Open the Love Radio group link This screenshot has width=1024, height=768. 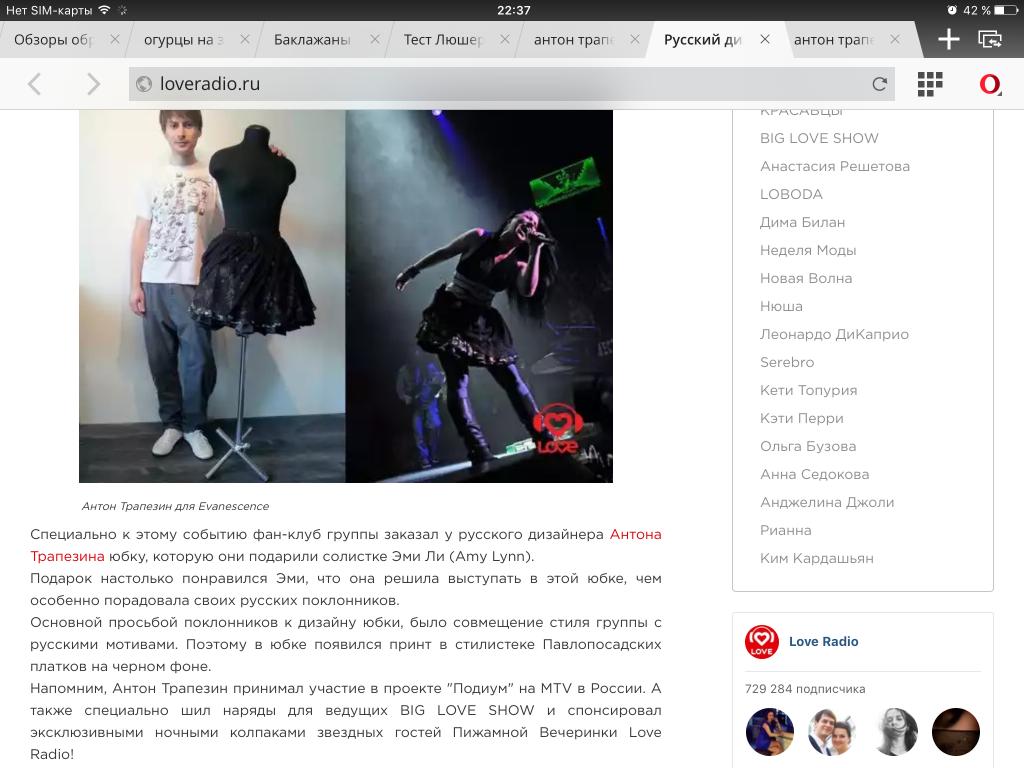[x=824, y=642]
